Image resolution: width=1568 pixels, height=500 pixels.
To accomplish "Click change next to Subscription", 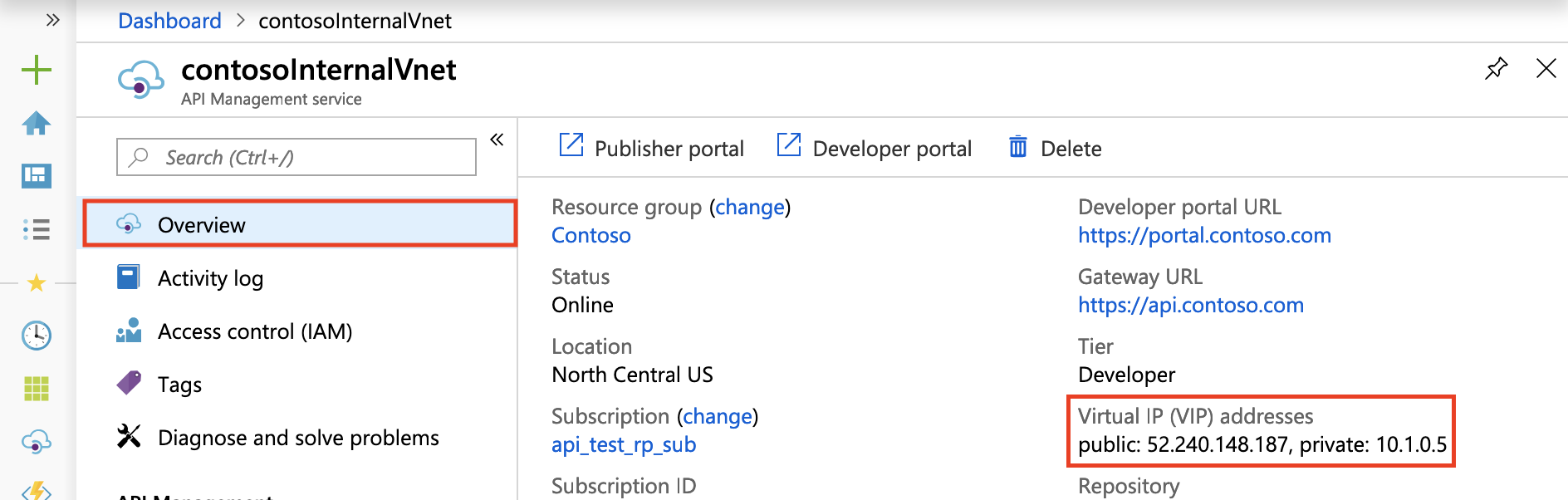I will 718,416.
